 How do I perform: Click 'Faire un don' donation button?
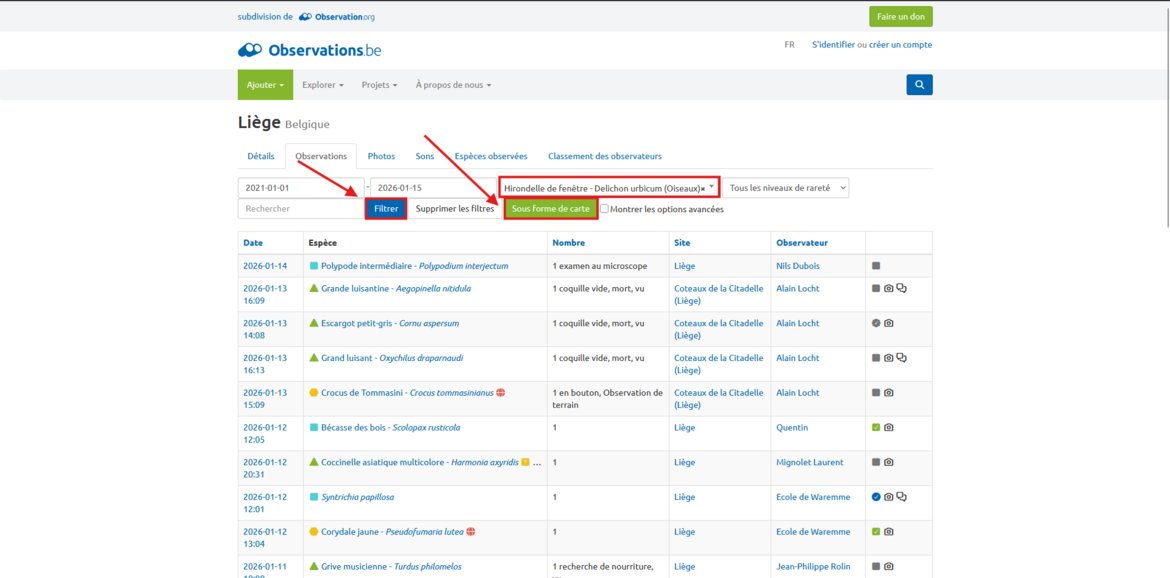tap(900, 17)
